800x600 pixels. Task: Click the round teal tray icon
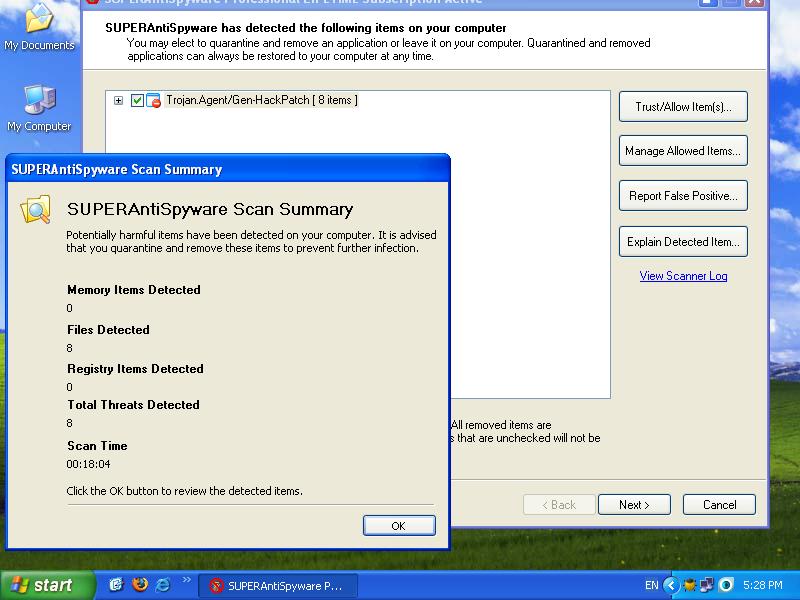point(726,585)
